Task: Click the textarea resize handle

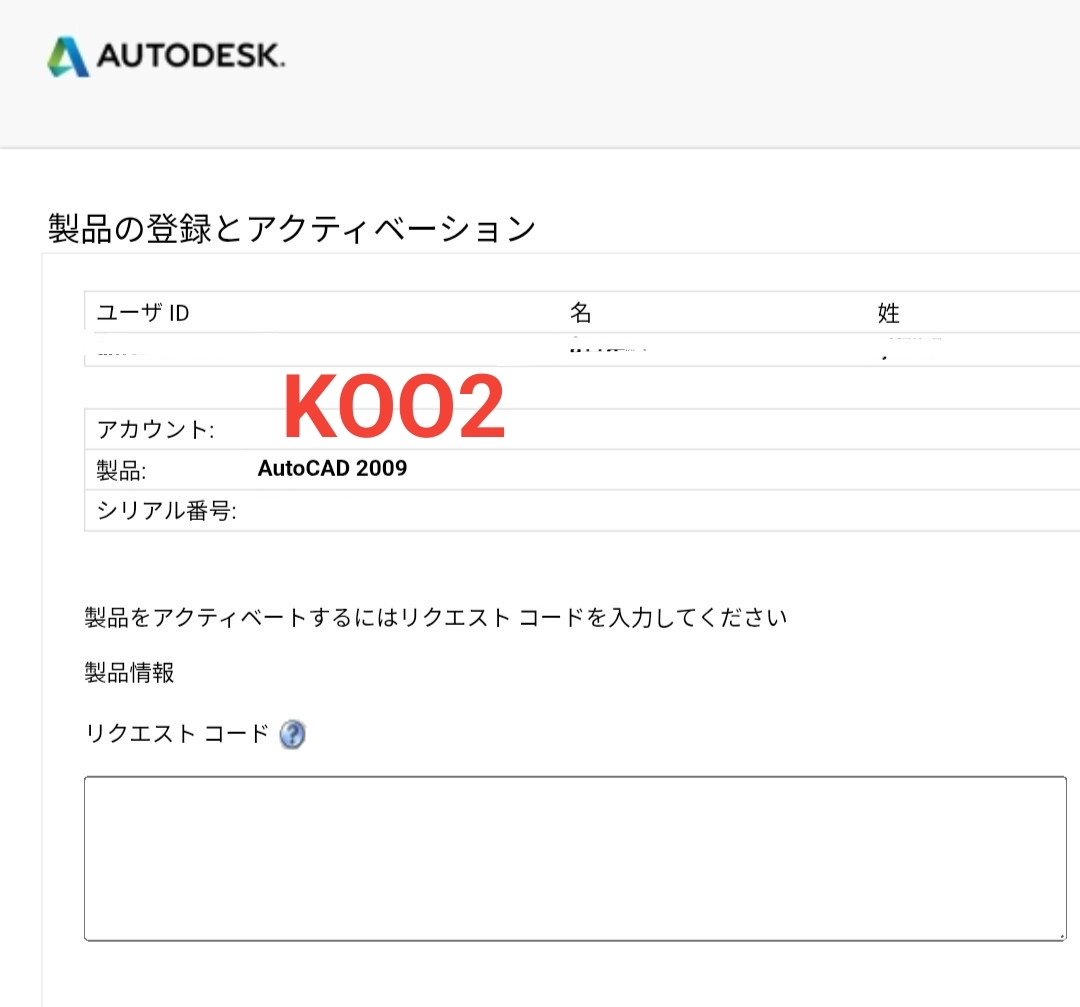Action: (x=1060, y=938)
